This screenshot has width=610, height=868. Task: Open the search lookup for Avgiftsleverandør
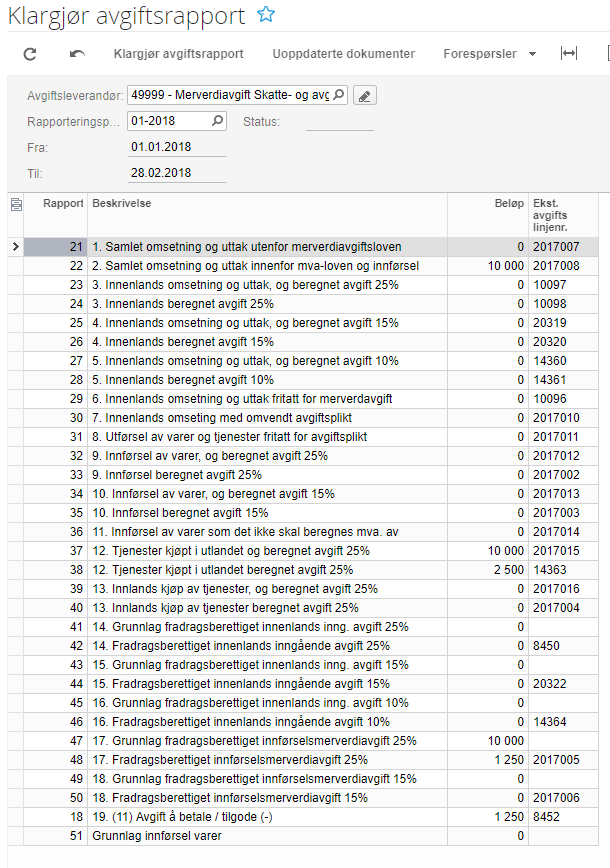pos(339,96)
